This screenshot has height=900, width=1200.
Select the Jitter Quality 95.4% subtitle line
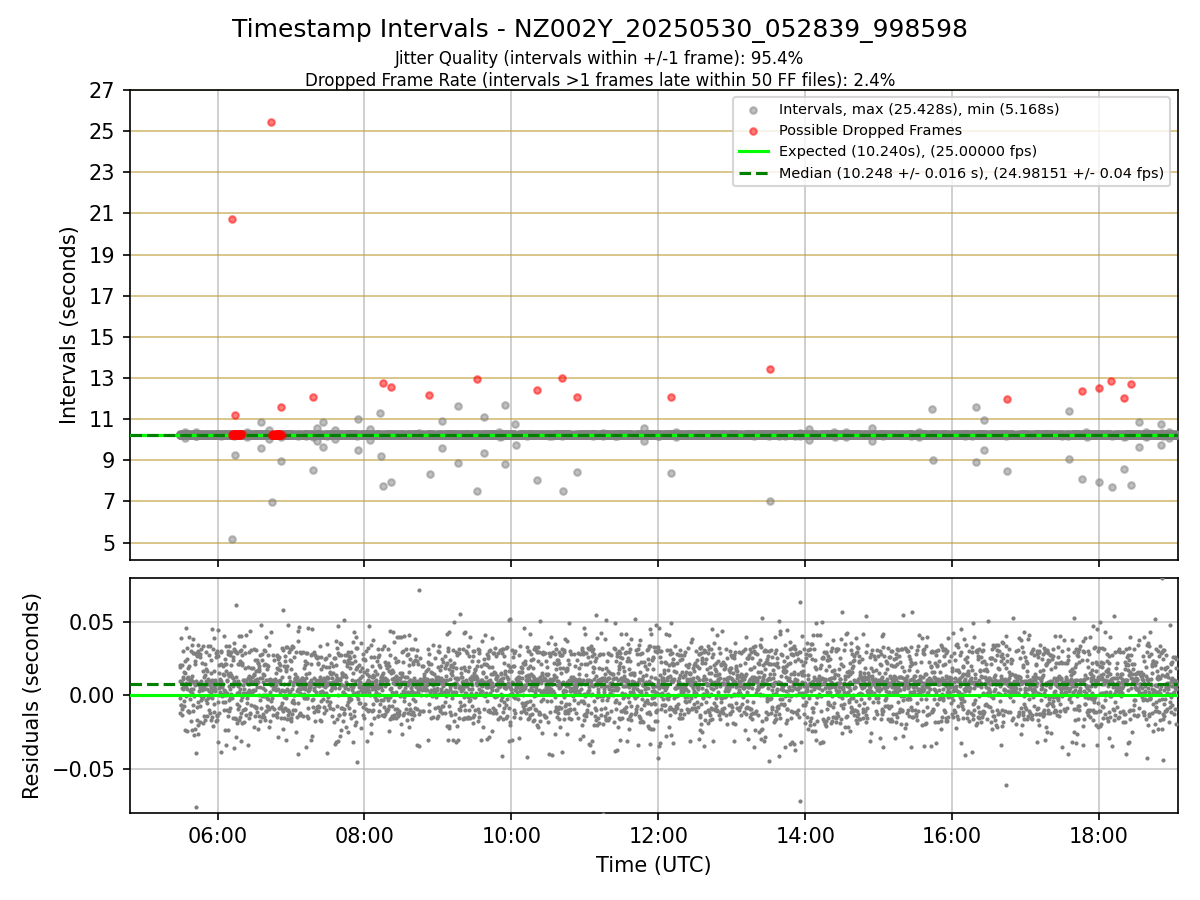599,58
